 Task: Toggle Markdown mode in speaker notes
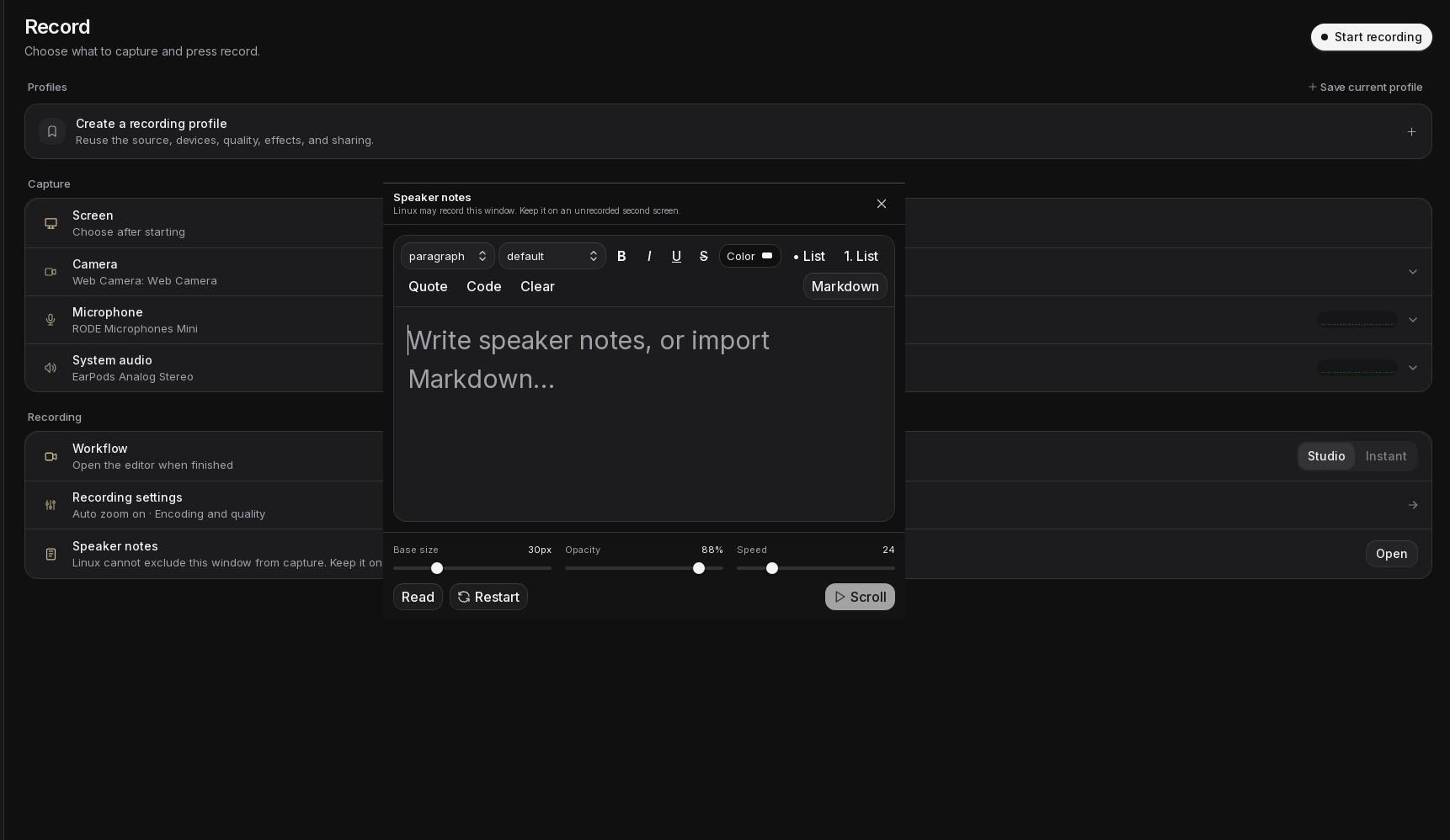pos(845,286)
